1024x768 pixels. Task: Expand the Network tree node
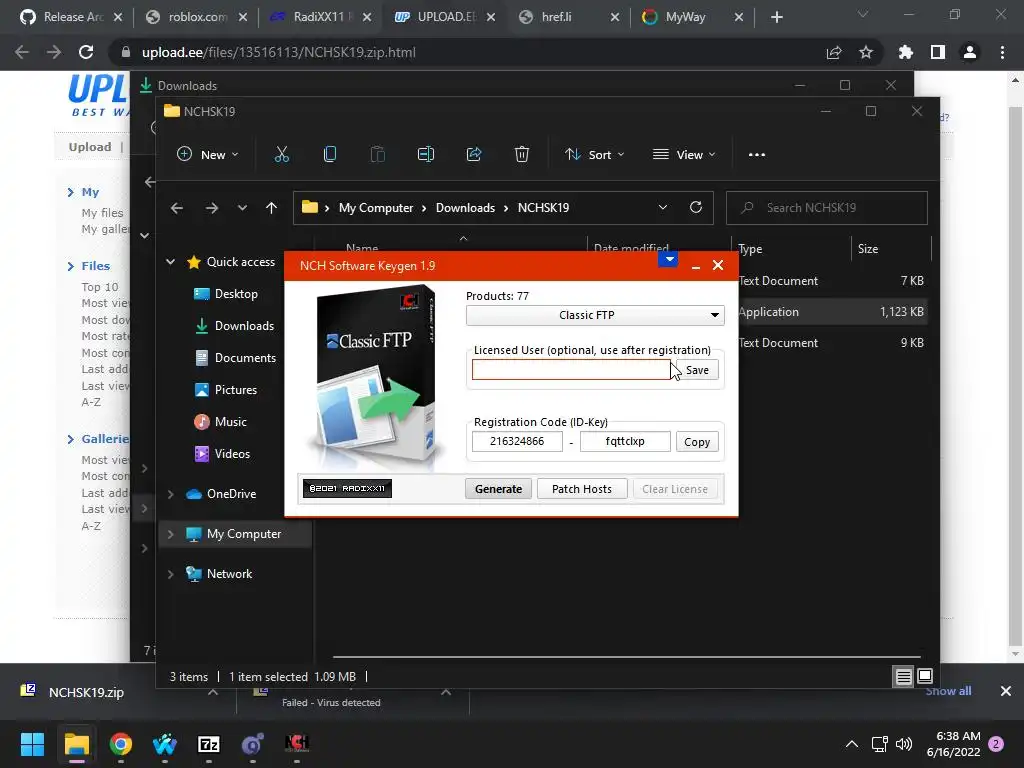tap(170, 574)
